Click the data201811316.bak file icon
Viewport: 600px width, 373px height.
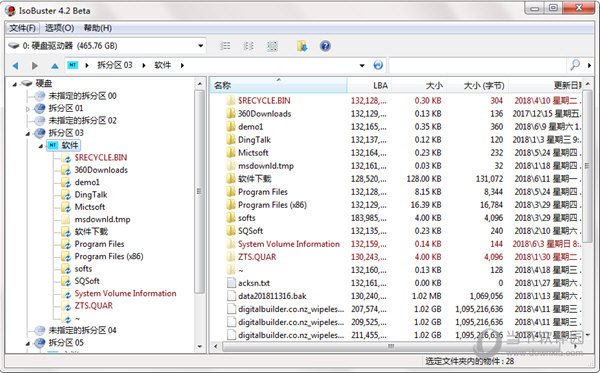pos(231,296)
